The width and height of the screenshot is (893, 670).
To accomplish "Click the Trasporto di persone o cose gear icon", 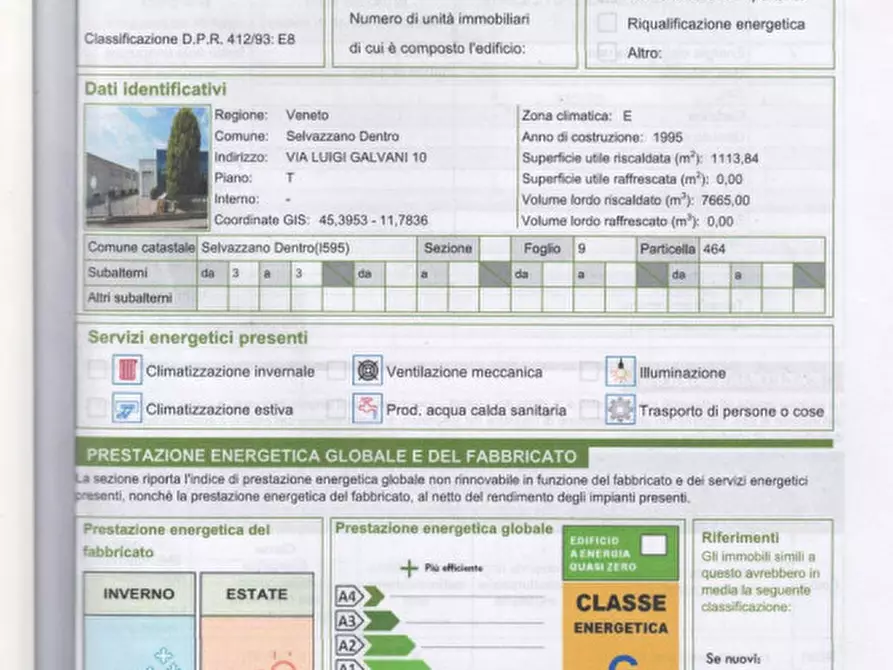I will (621, 409).
